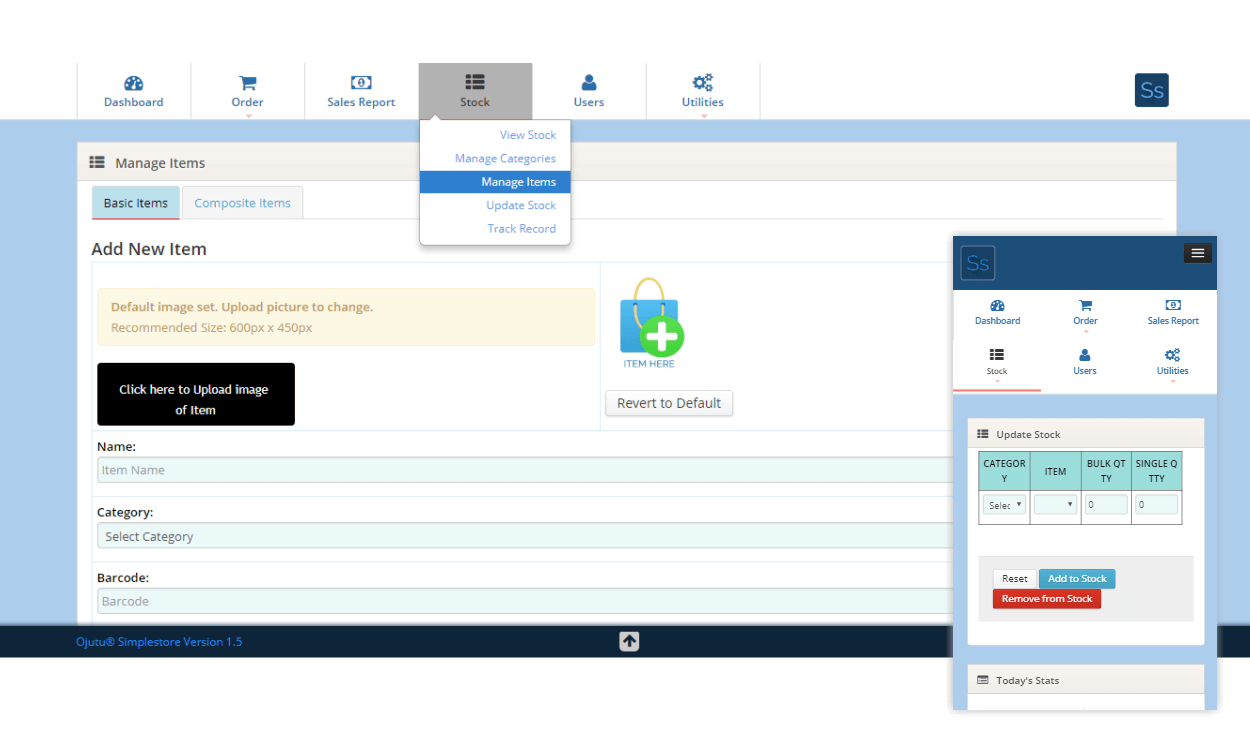Click the Reset button in Update Stock
Image resolution: width=1250 pixels, height=750 pixels.
click(x=1015, y=579)
